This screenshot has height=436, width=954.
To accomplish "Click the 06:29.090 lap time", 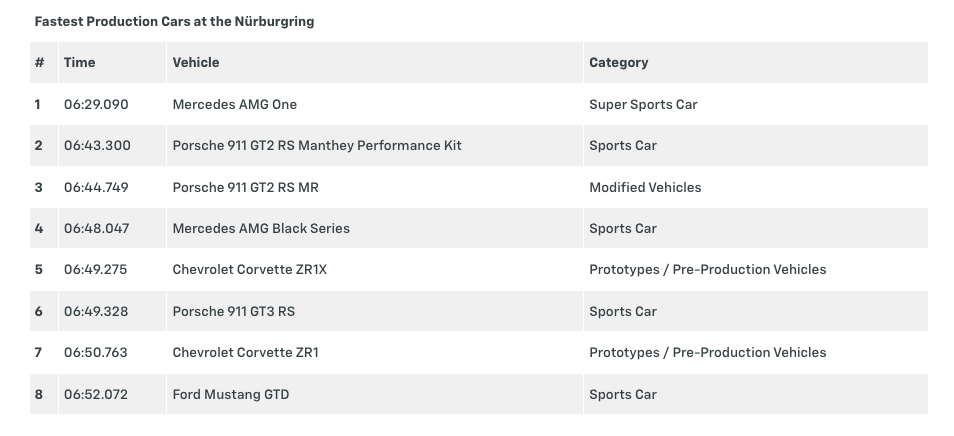I will (x=96, y=104).
